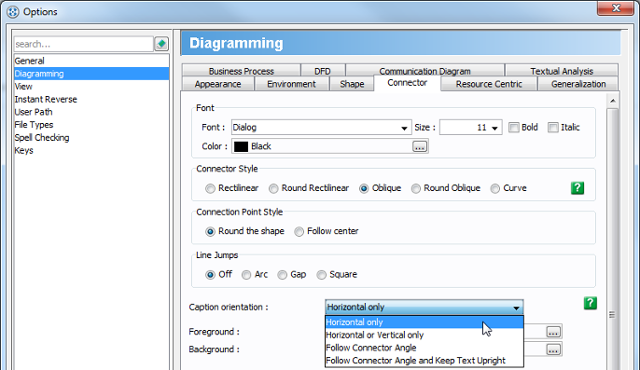Switch to Appearance tab

[x=218, y=84]
